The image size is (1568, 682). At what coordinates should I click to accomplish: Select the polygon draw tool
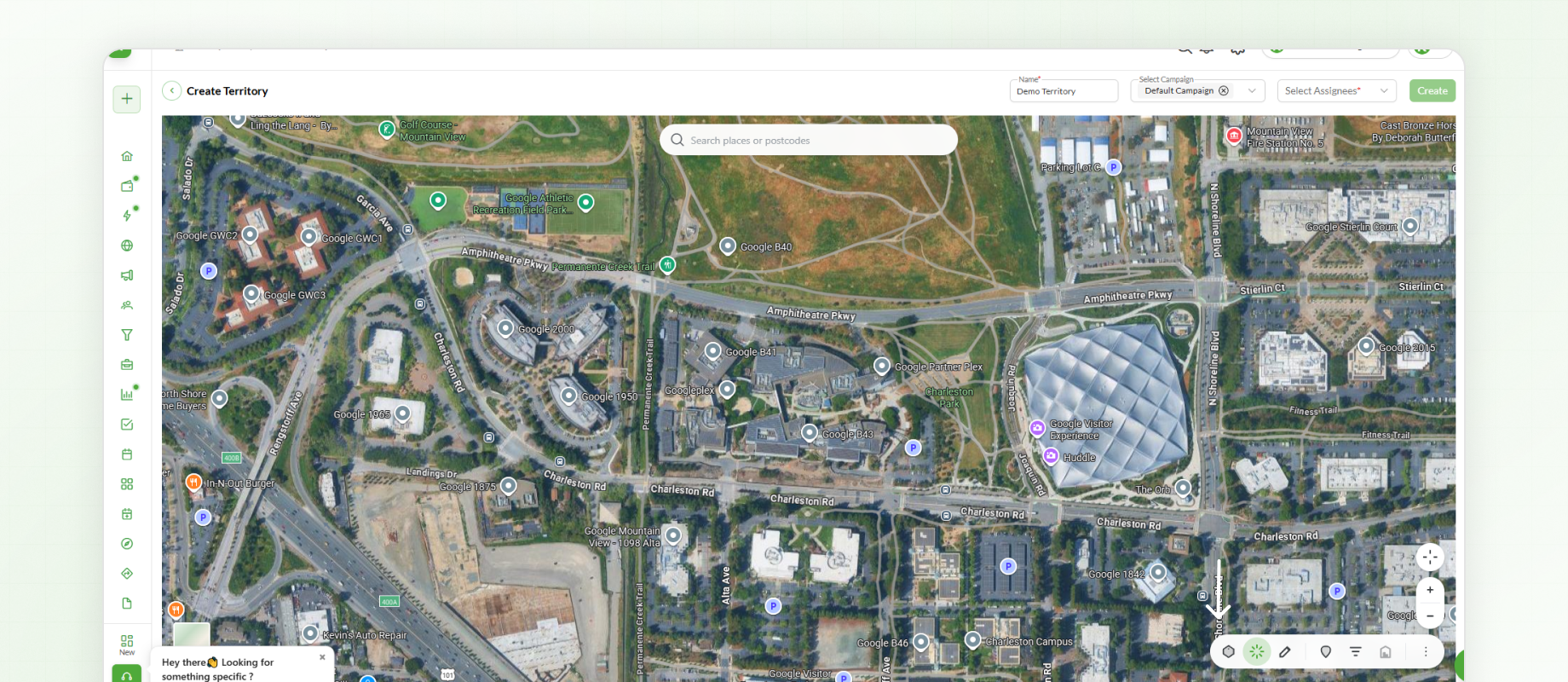[x=1229, y=652]
